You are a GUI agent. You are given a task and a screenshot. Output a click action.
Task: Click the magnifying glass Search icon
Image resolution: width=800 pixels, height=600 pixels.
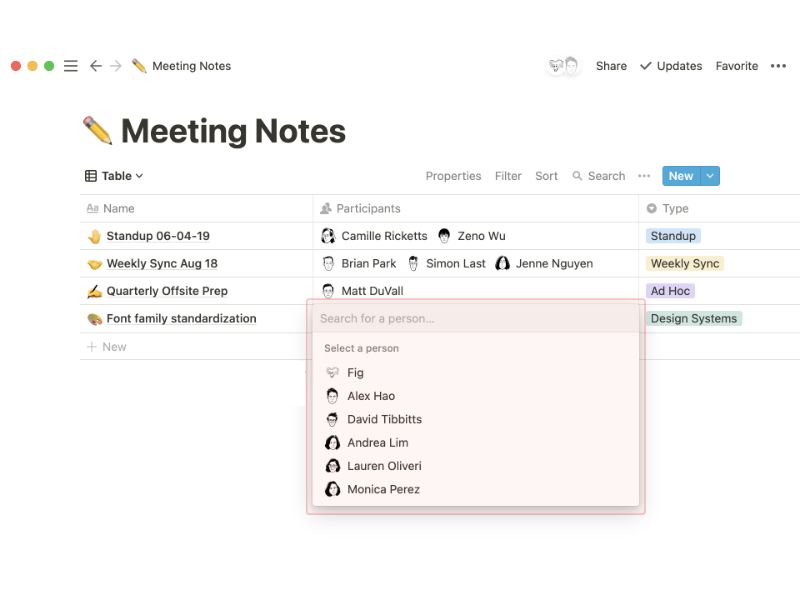coord(579,176)
